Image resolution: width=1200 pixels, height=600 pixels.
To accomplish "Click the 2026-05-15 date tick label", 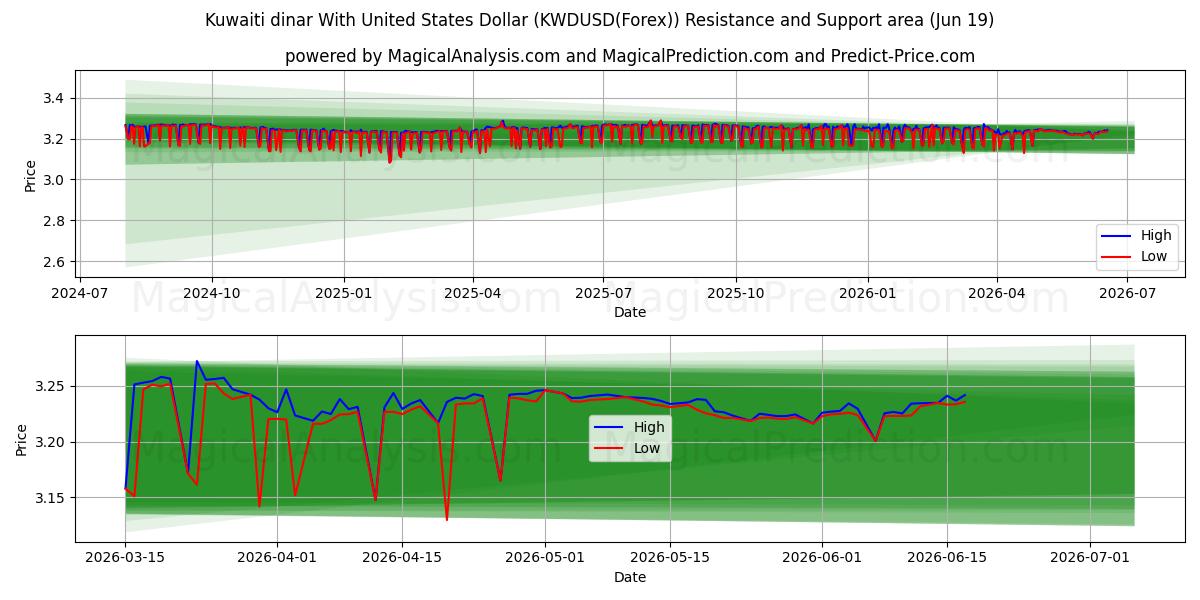I will [x=670, y=558].
